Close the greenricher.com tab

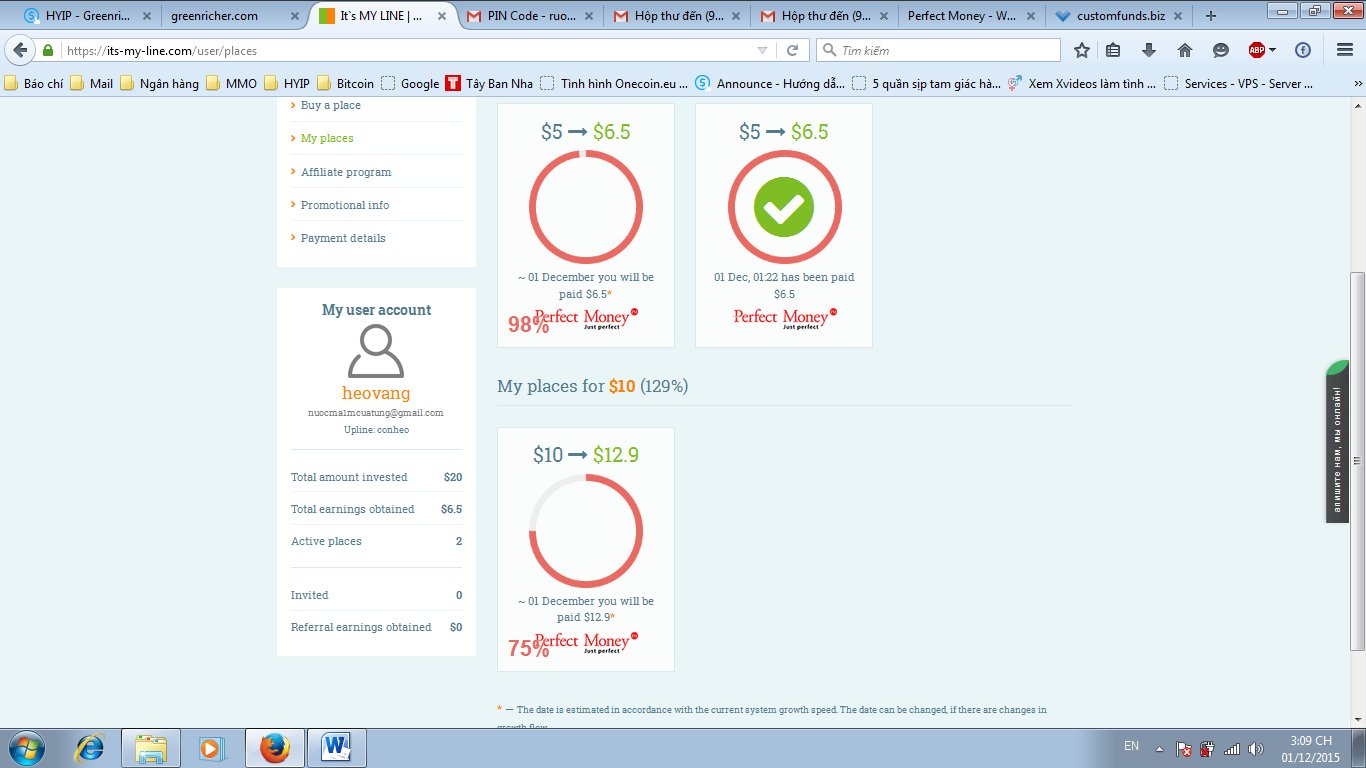tap(293, 16)
